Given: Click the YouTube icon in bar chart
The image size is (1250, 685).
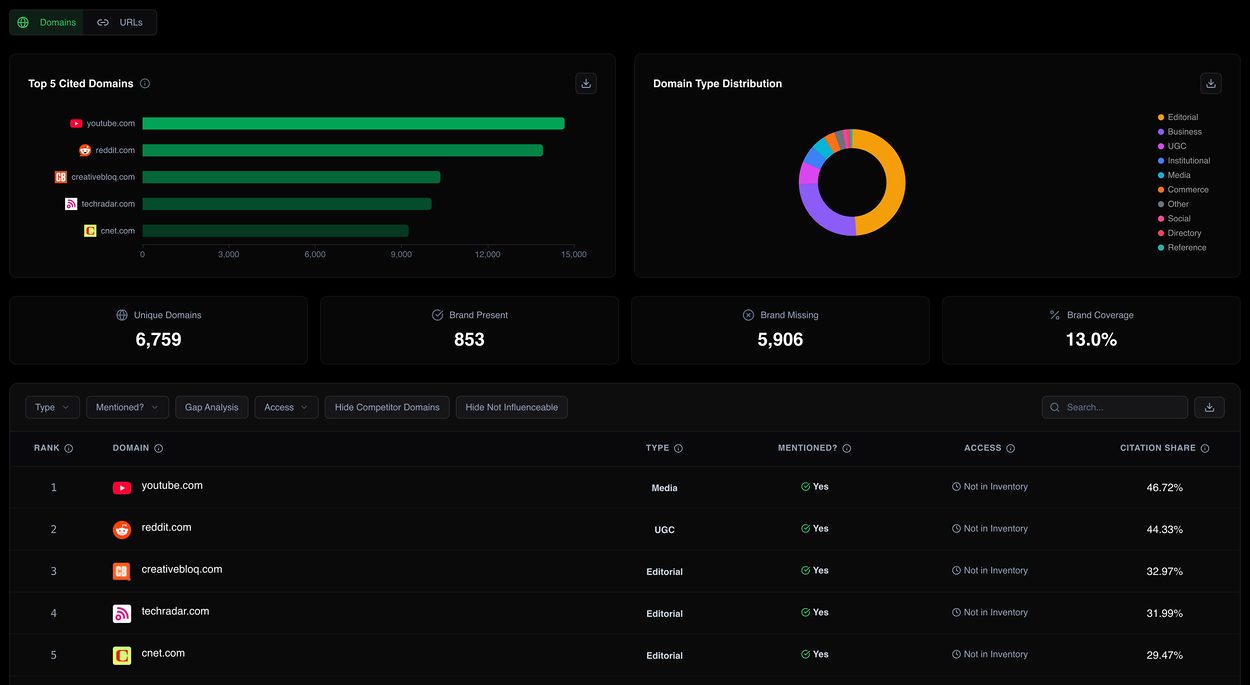Looking at the screenshot, I should click(x=76, y=124).
